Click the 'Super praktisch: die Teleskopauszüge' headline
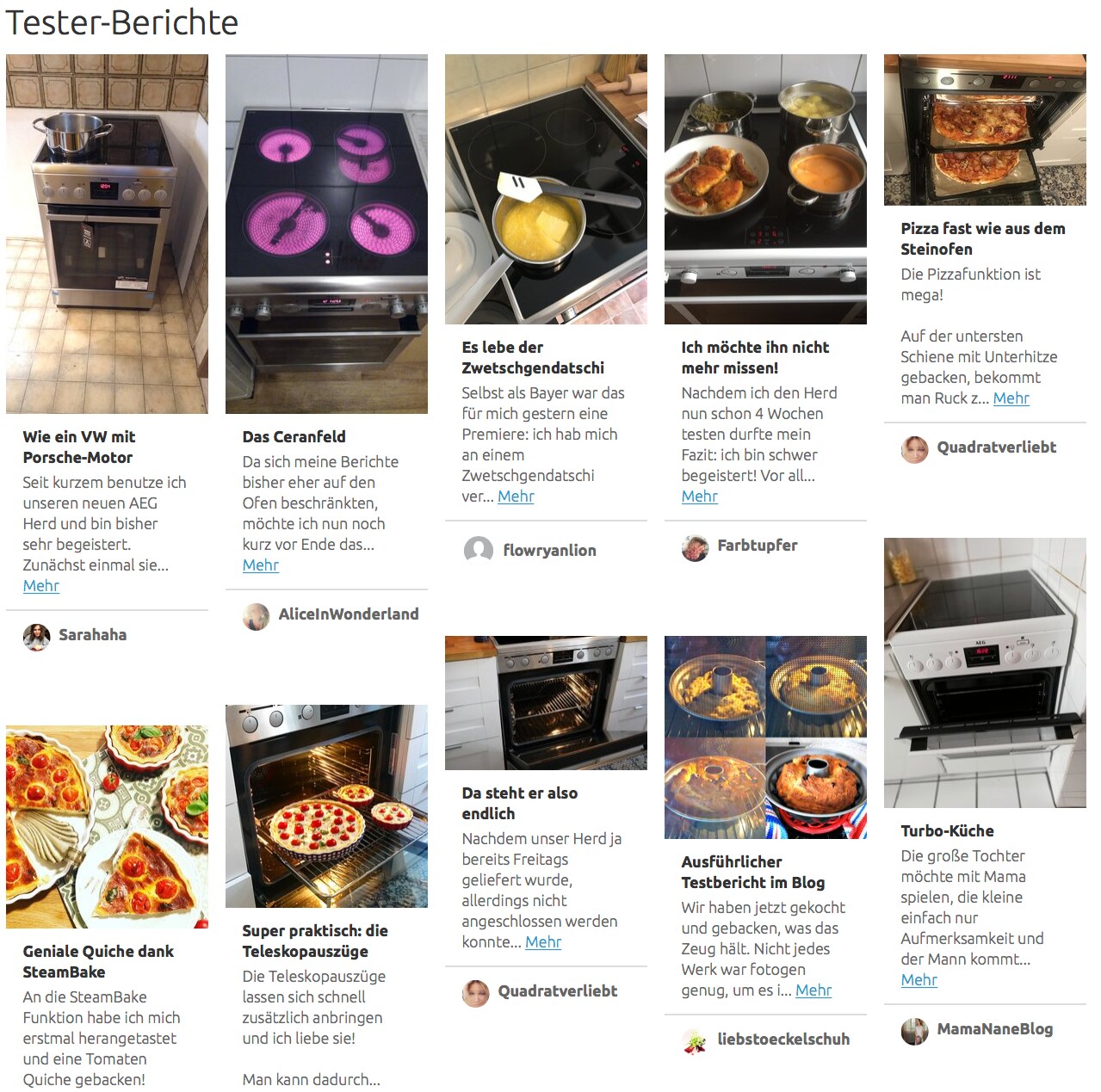The height and width of the screenshot is (1092, 1101). (x=315, y=941)
